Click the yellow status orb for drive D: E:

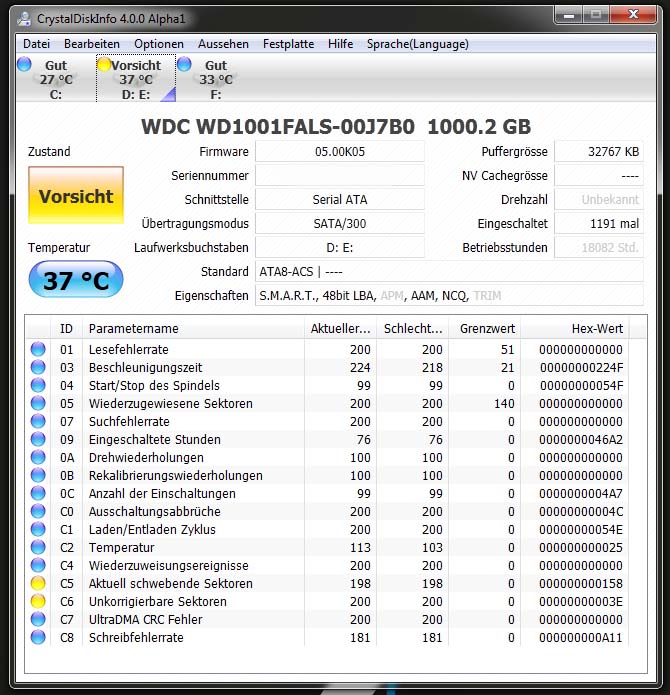pyautogui.click(x=104, y=64)
